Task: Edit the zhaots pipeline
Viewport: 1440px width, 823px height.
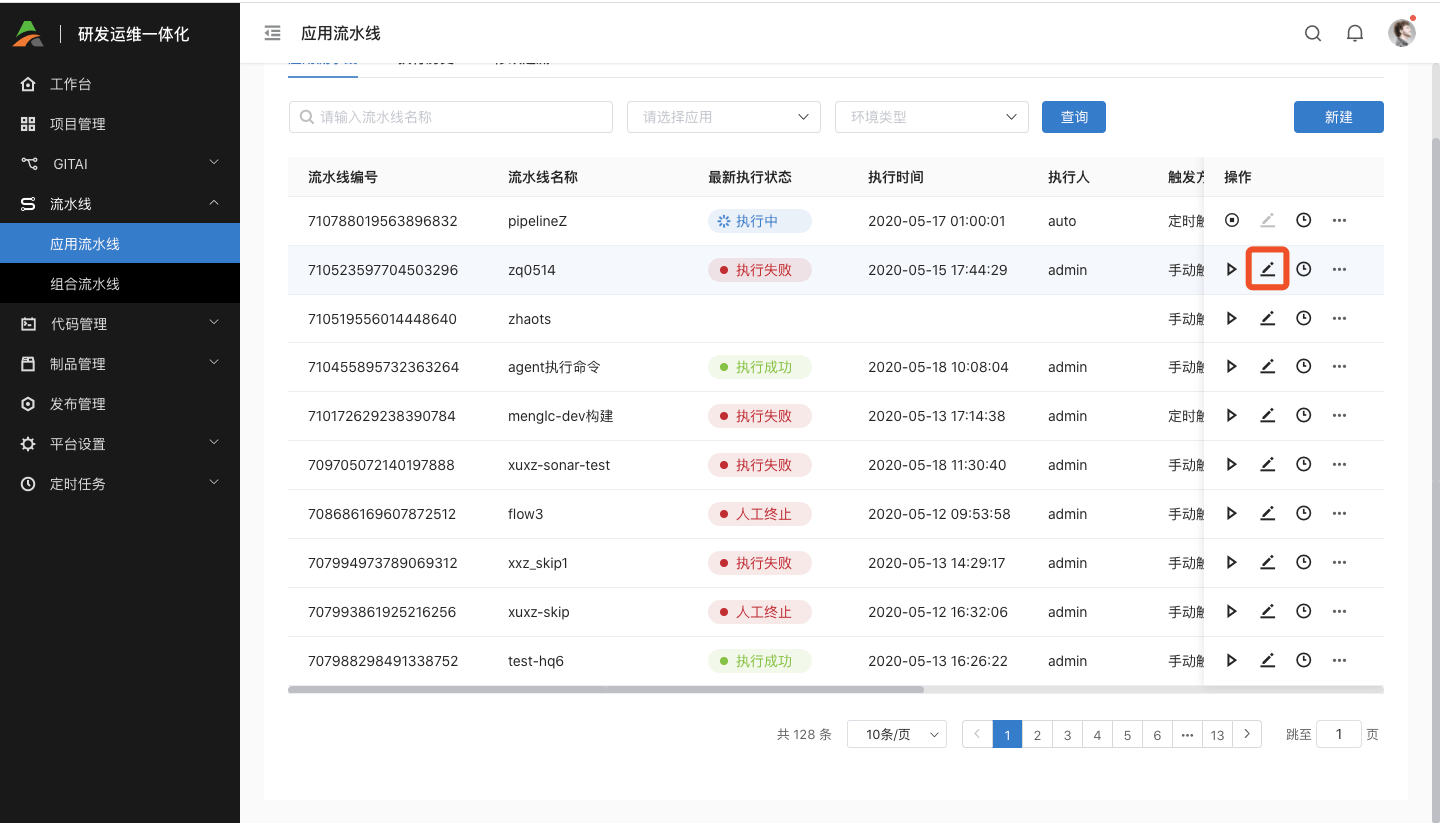Action: coord(1267,318)
